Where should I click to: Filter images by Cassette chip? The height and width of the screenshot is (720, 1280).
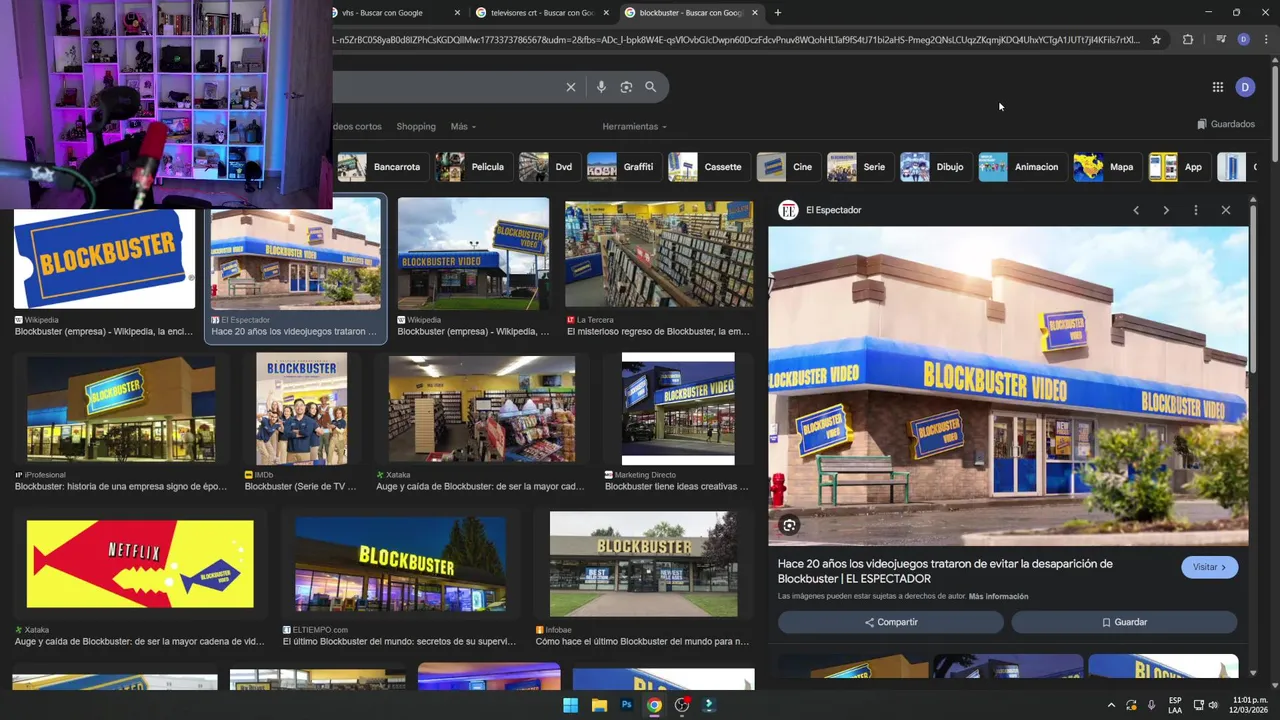tap(707, 167)
